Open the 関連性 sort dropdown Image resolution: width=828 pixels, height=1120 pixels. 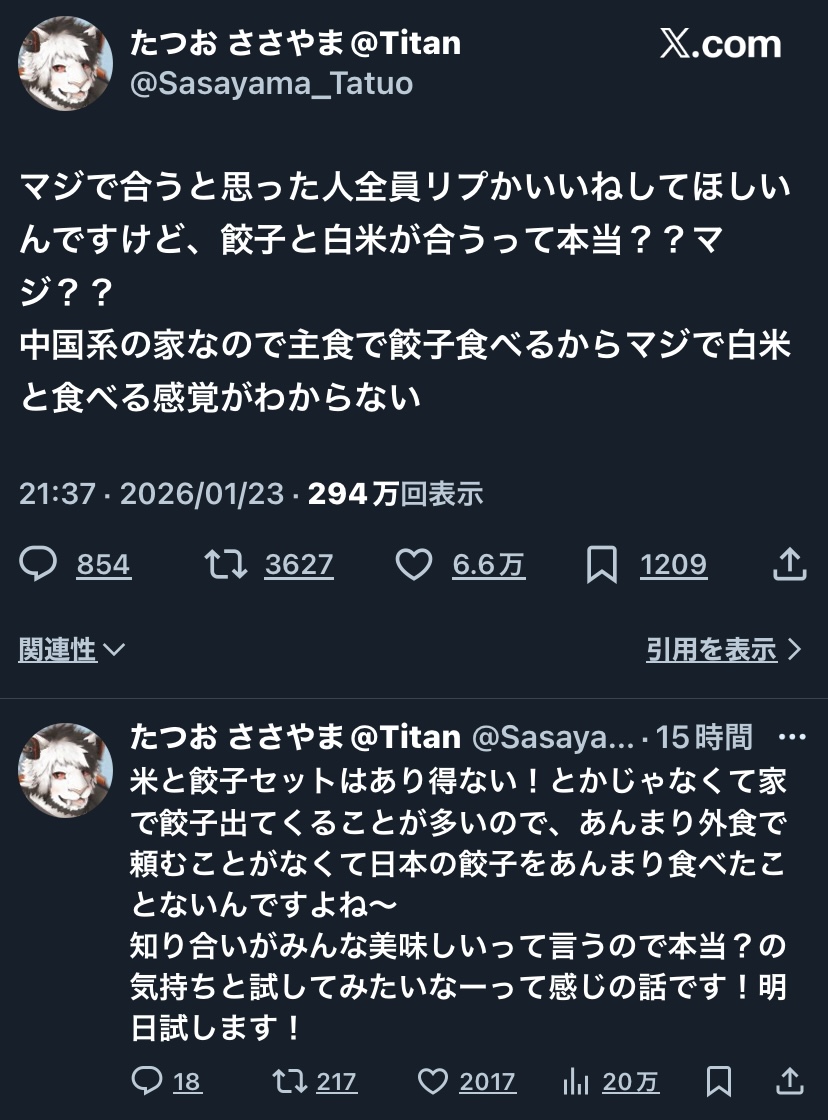point(72,650)
